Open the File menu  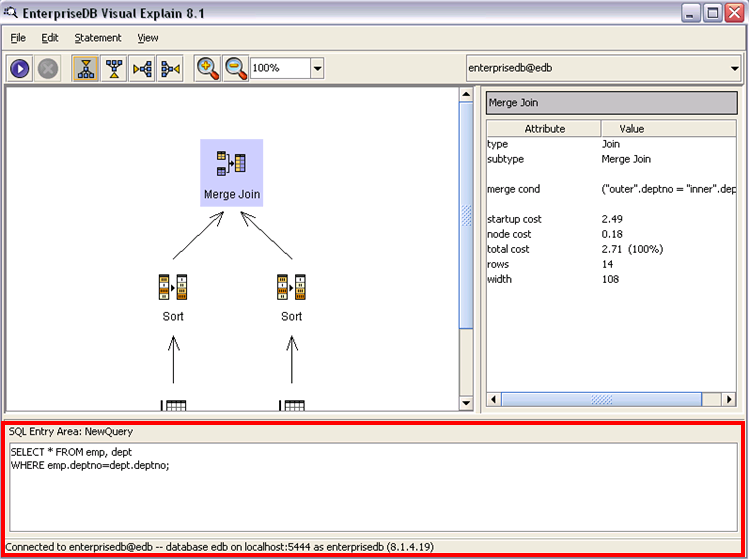18,38
